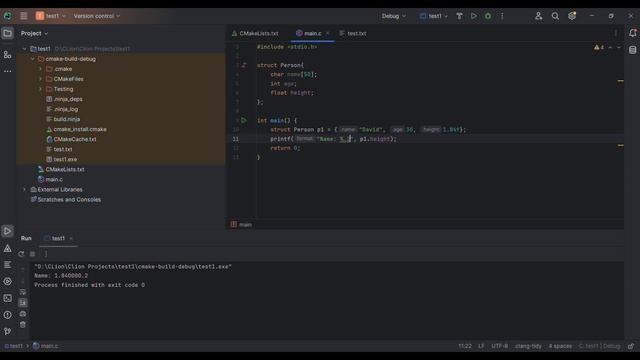Open Messages tool window icon
This screenshot has width=640, height=360.
(7, 265)
